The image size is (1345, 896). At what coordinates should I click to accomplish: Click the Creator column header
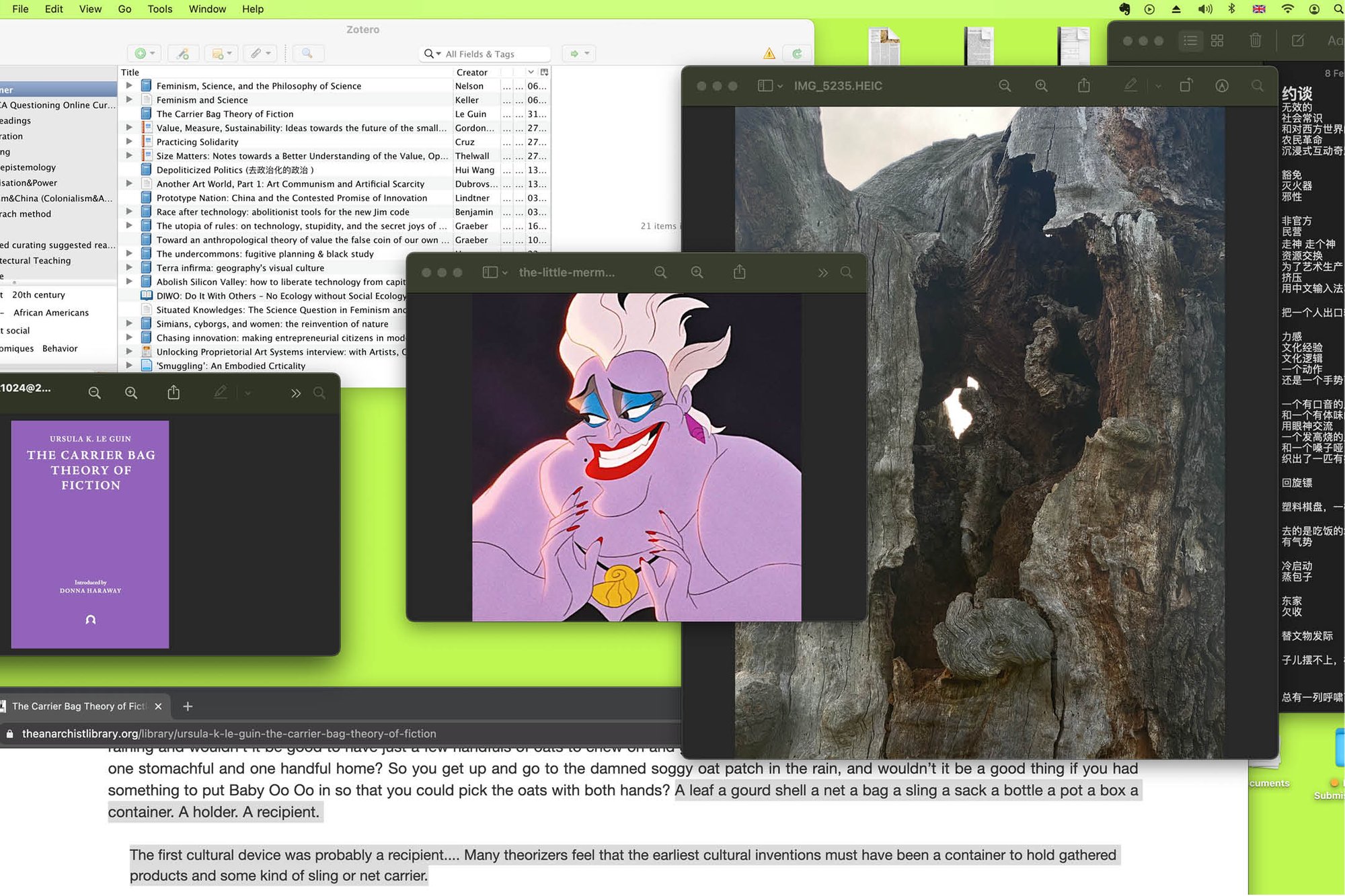point(471,73)
